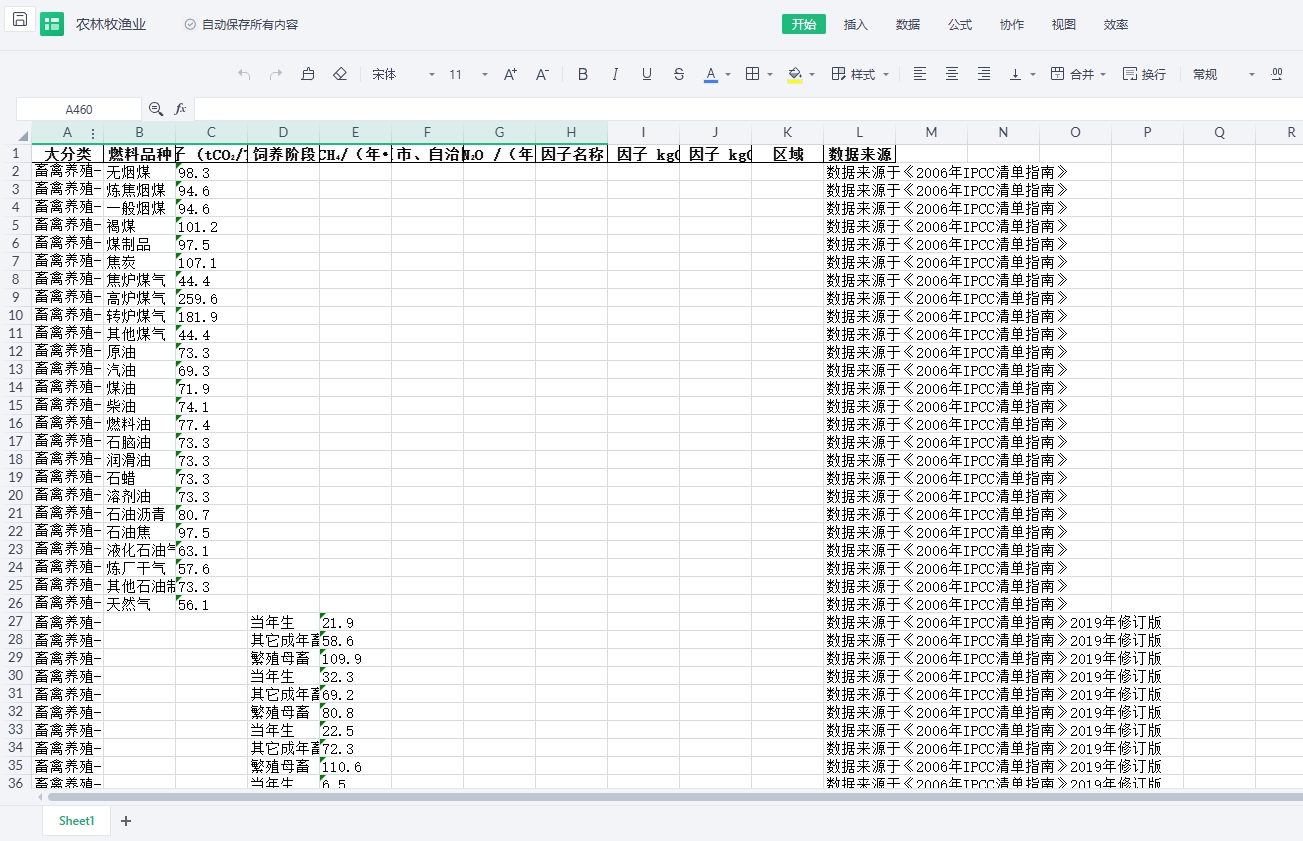Align text left
This screenshot has width=1303, height=841.
click(920, 74)
